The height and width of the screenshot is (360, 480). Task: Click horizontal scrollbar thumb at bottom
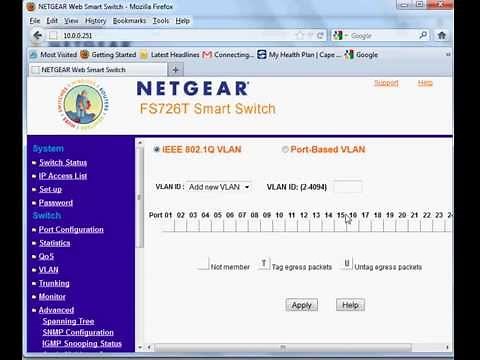283,348
